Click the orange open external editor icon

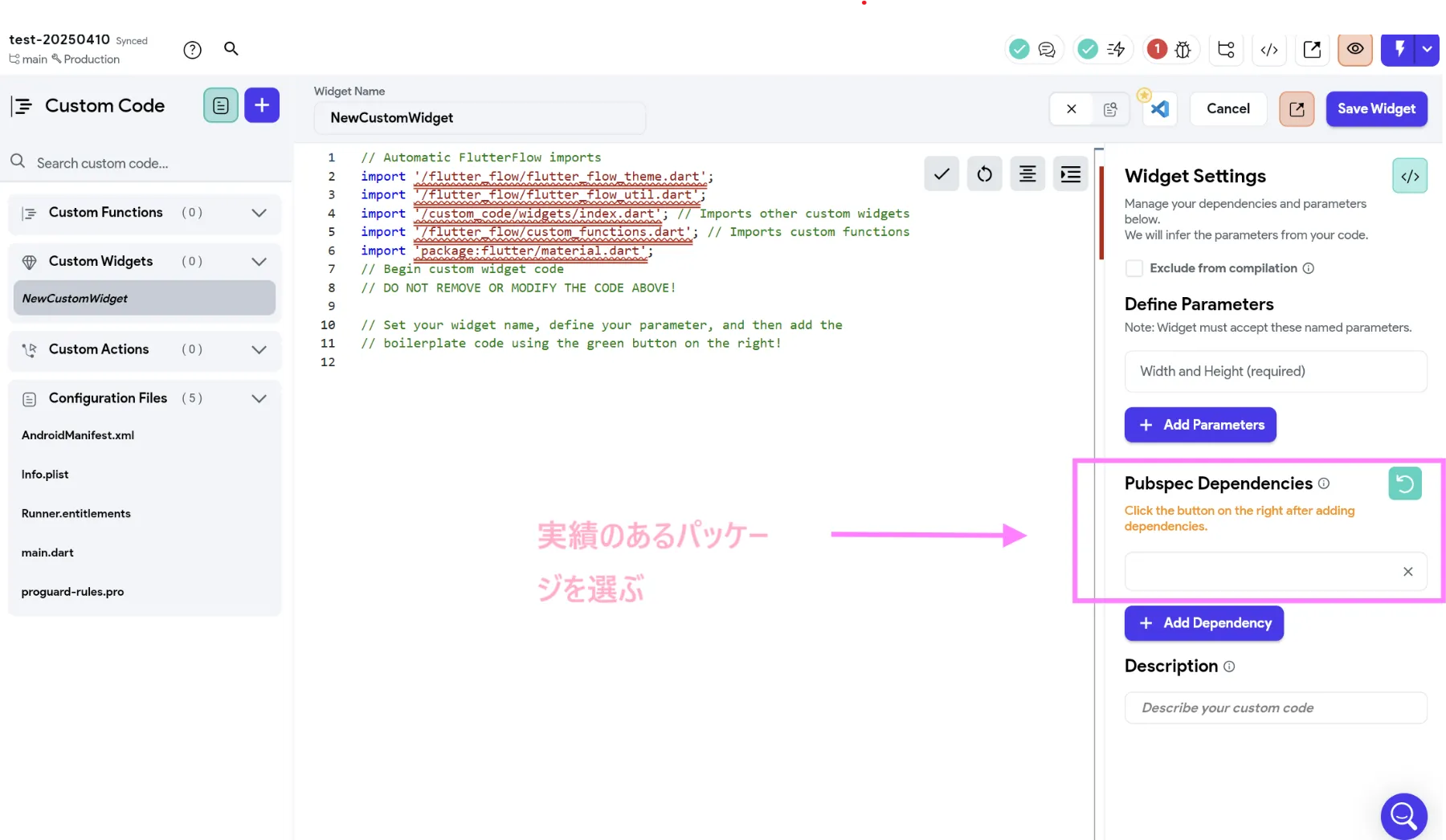[1297, 109]
